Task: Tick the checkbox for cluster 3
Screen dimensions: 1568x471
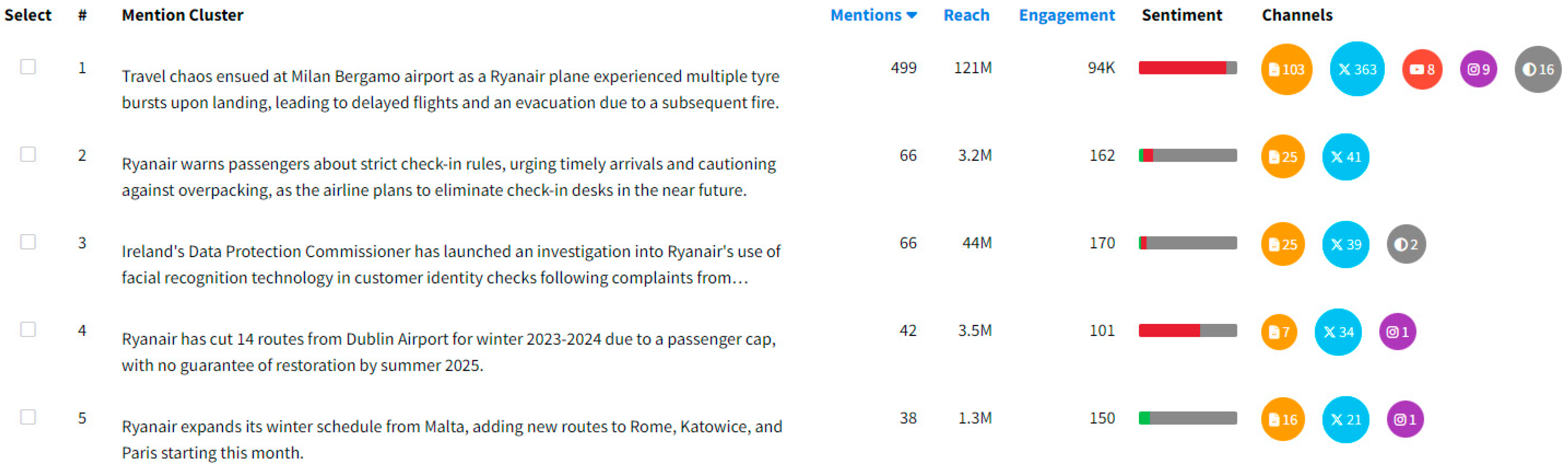Action: [x=28, y=242]
